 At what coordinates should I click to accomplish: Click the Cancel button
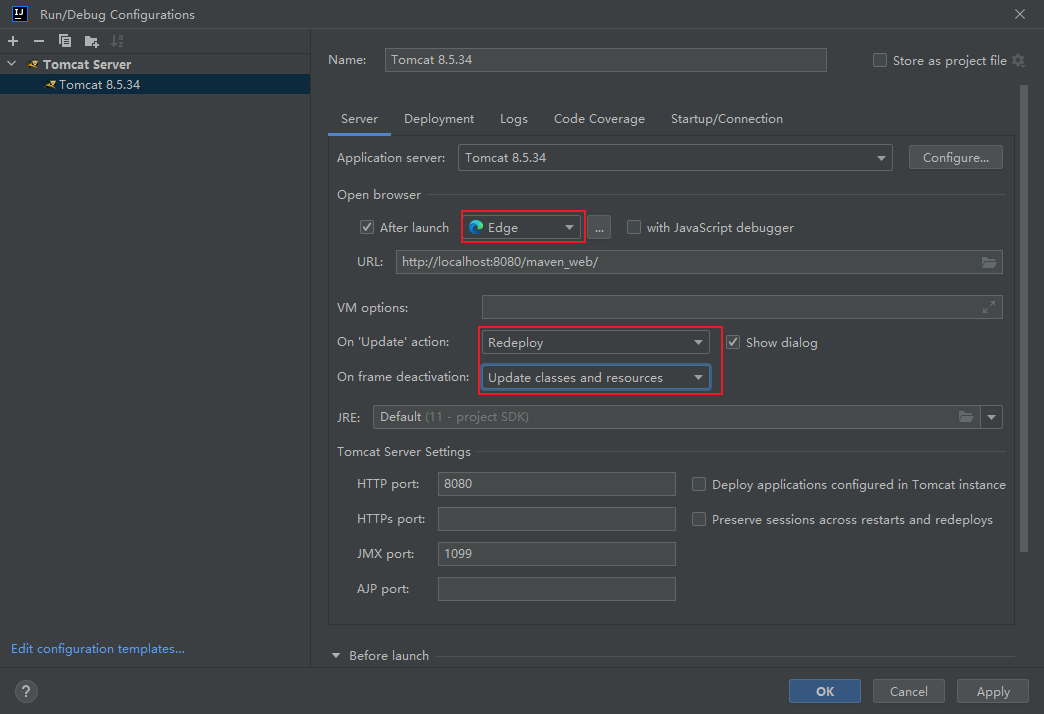click(908, 691)
